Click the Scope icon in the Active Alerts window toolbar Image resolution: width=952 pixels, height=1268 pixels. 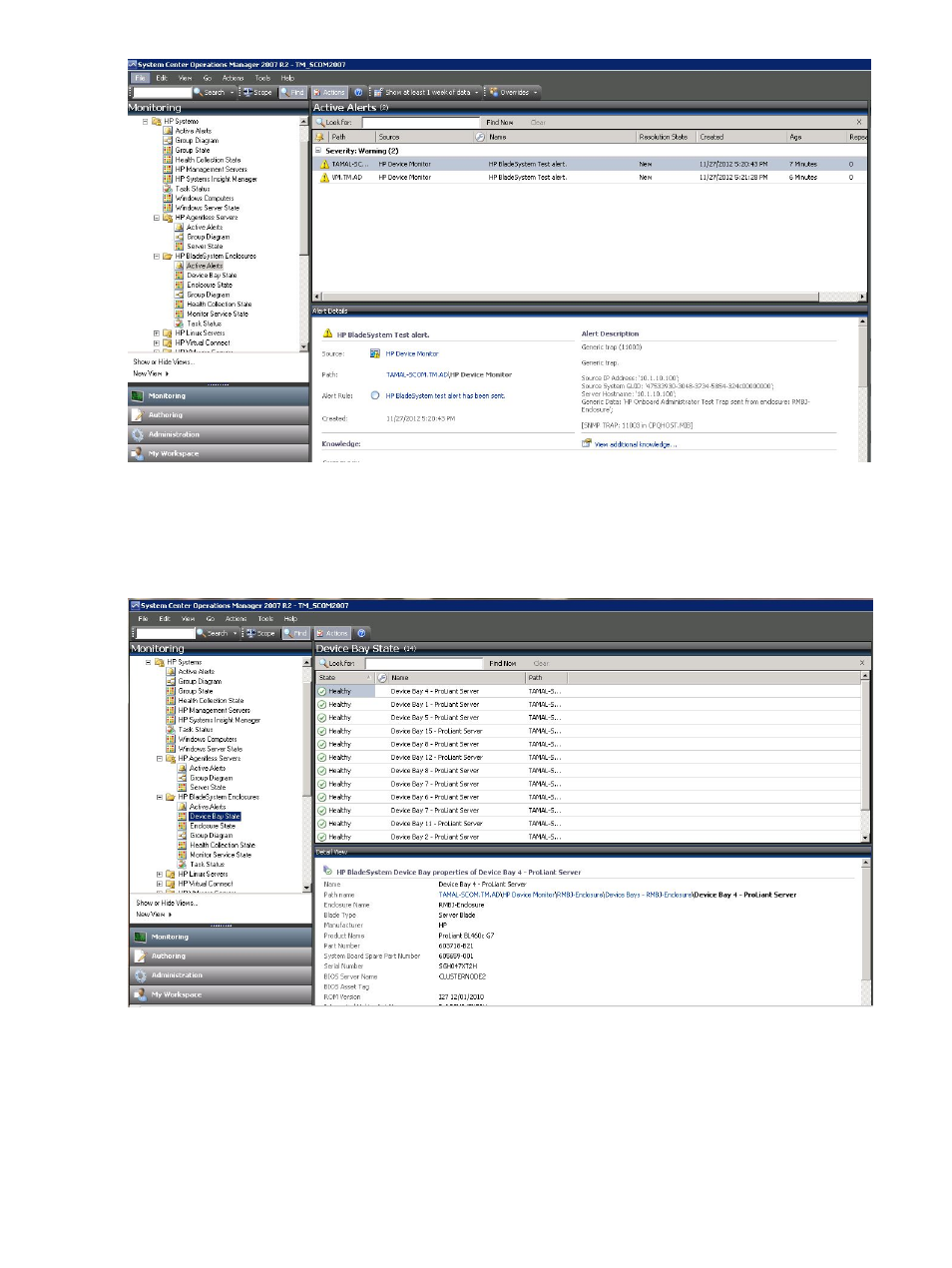(247, 92)
